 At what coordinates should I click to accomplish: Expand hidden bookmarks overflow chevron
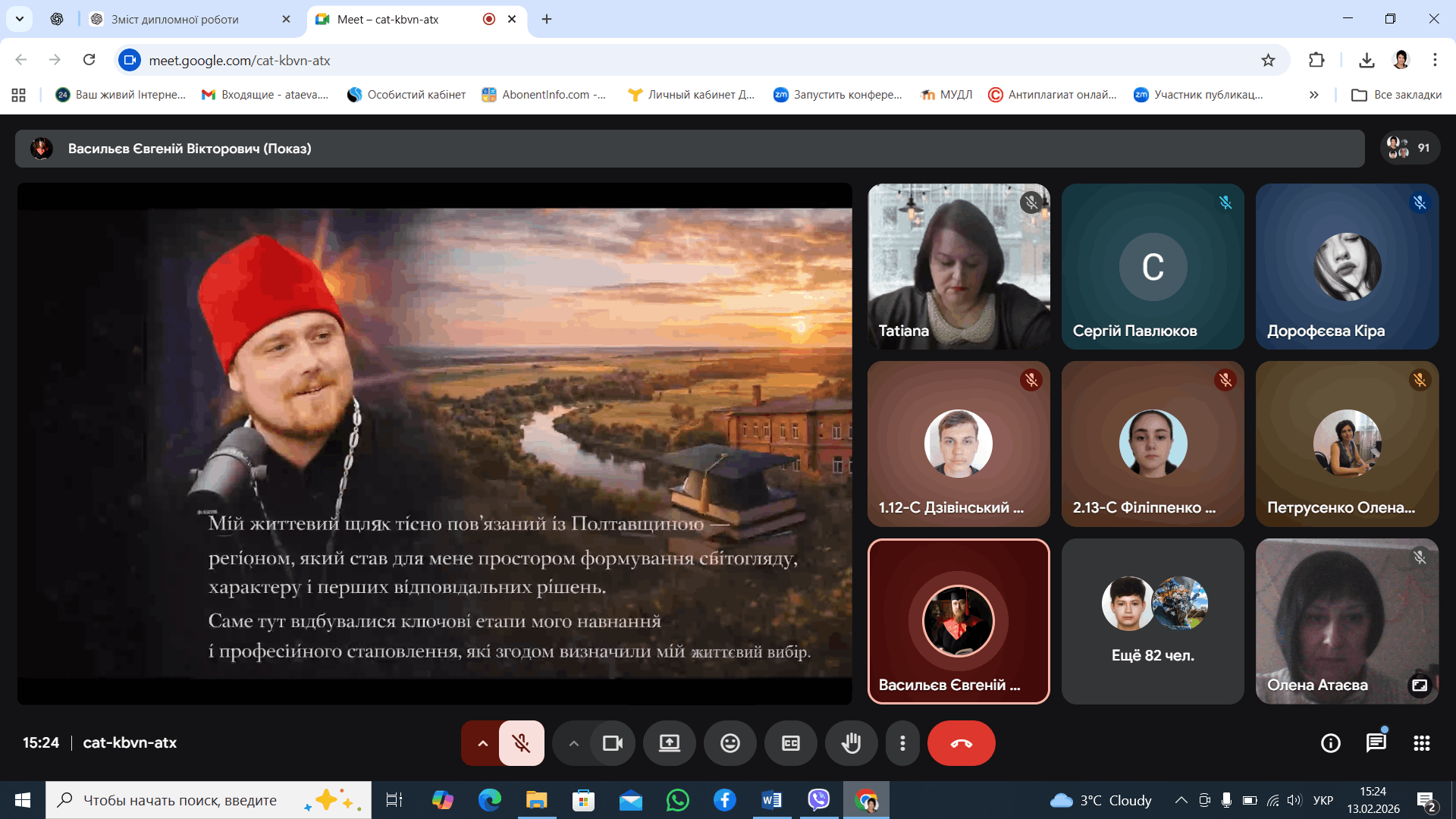pyautogui.click(x=1313, y=95)
